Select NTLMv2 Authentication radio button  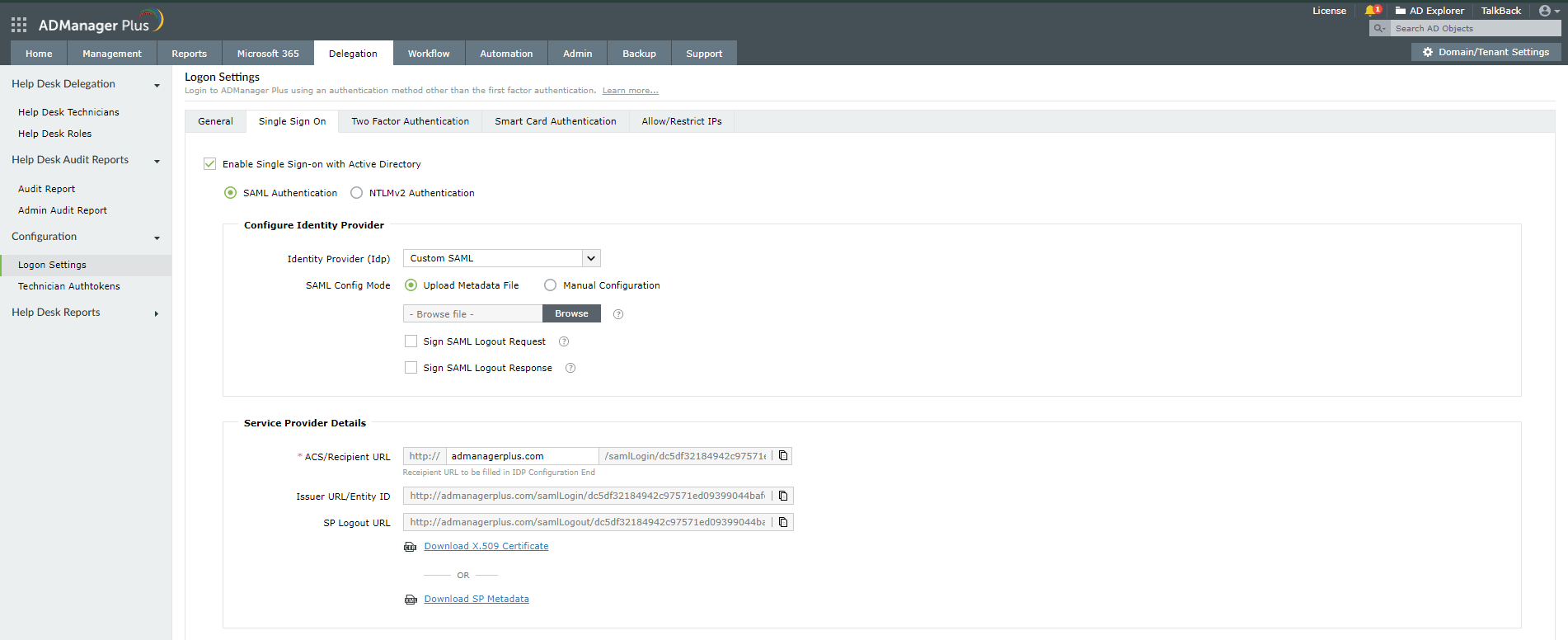click(x=356, y=193)
